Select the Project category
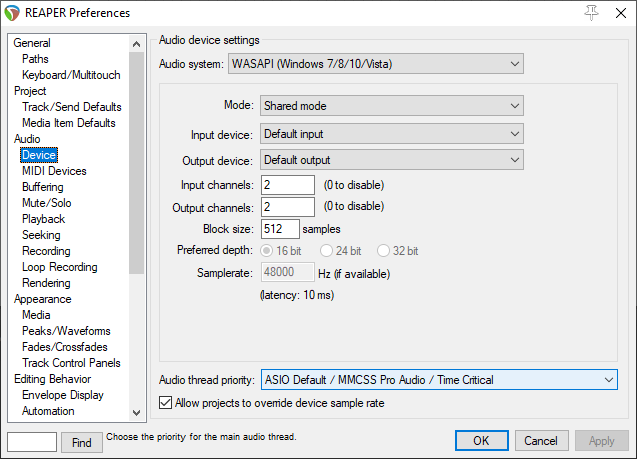This screenshot has width=637, height=459. (x=30, y=91)
